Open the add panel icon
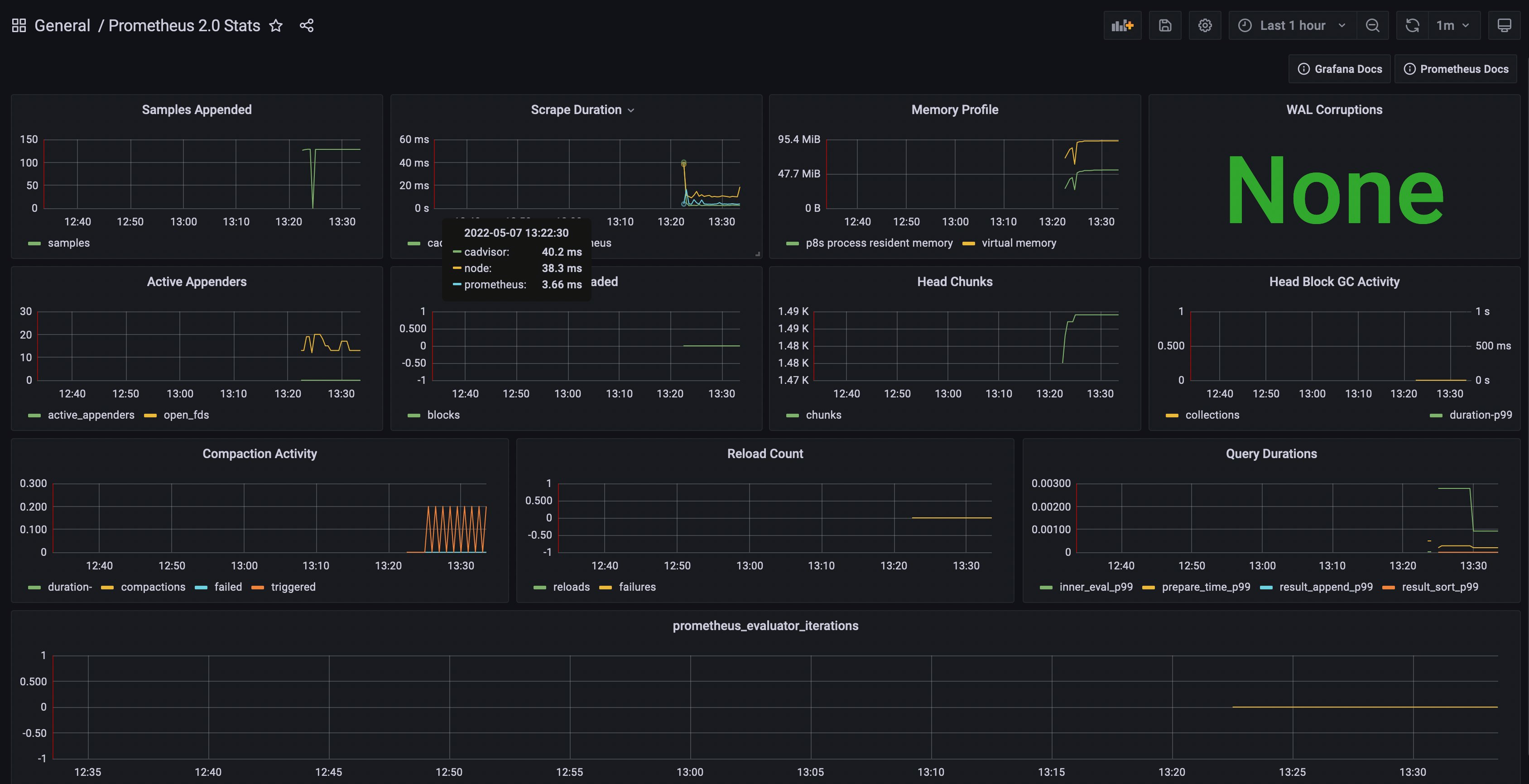 point(1122,25)
